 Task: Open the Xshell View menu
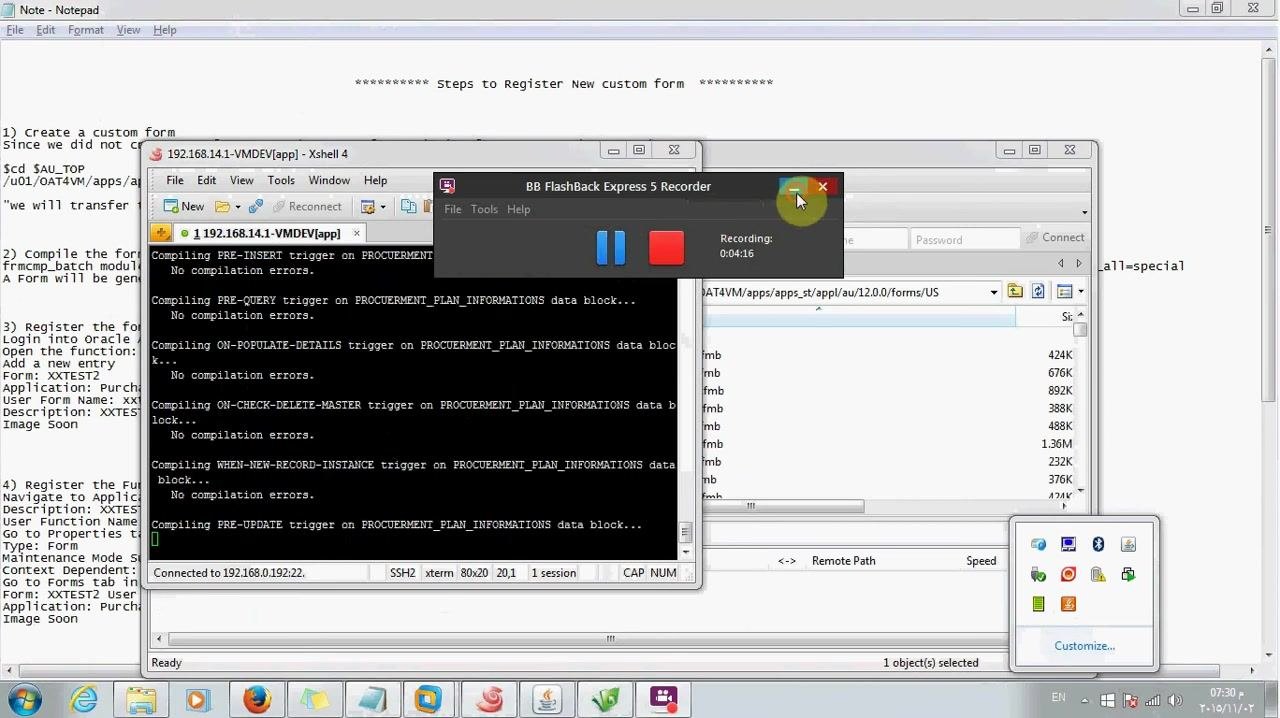tap(242, 180)
